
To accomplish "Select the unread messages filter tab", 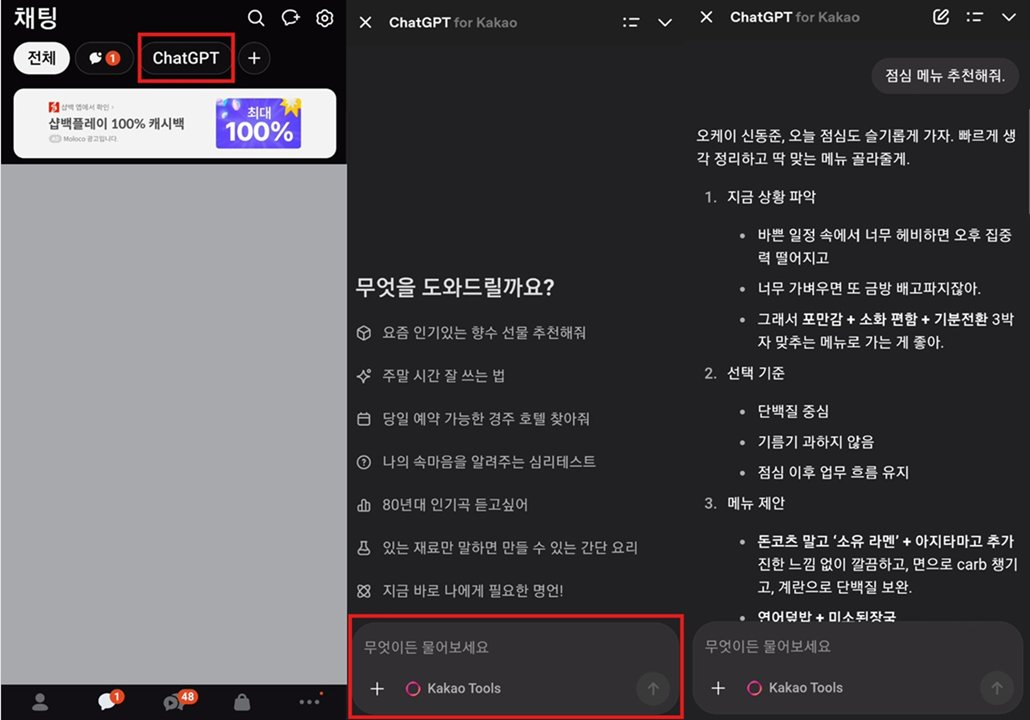I will click(x=104, y=58).
